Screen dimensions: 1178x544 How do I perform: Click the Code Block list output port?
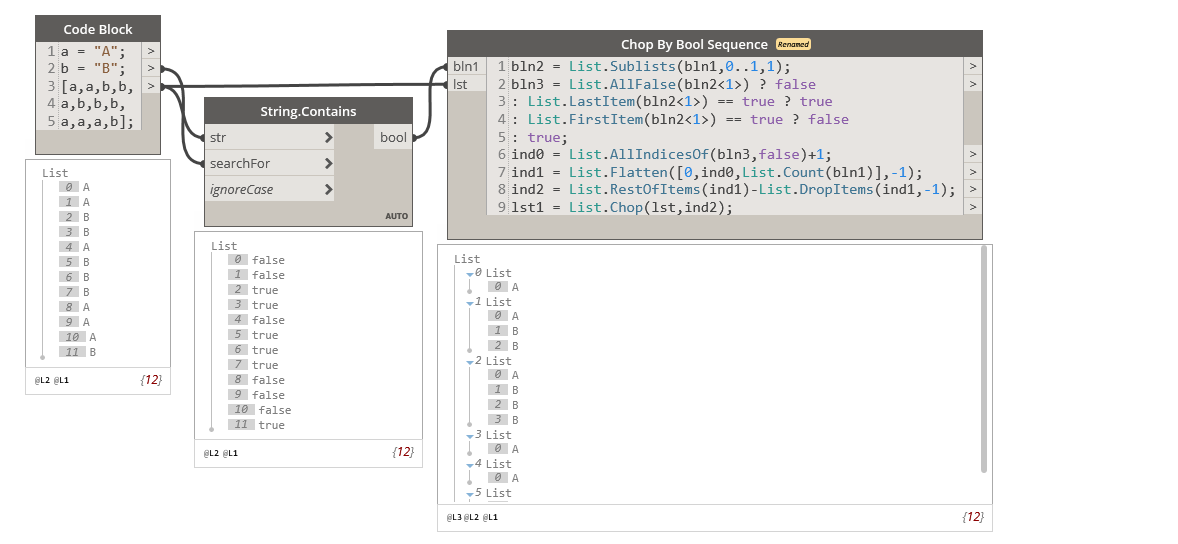point(151,86)
